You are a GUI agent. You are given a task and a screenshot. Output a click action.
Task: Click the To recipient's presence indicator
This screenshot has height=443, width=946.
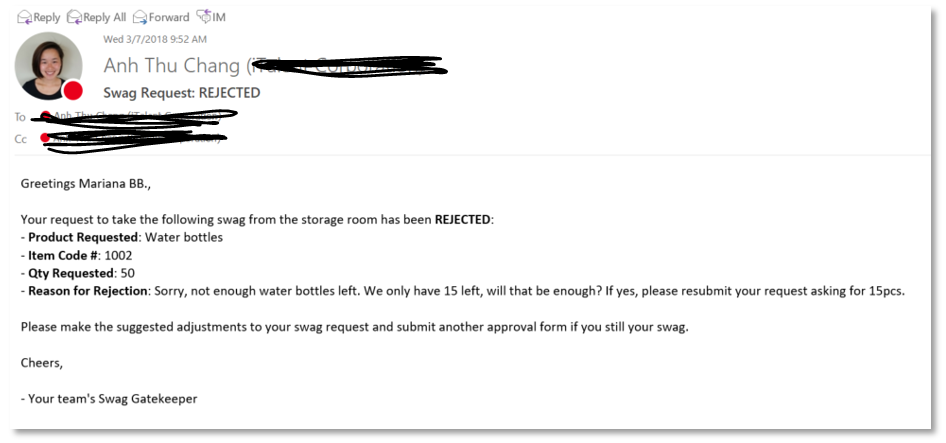(x=45, y=117)
